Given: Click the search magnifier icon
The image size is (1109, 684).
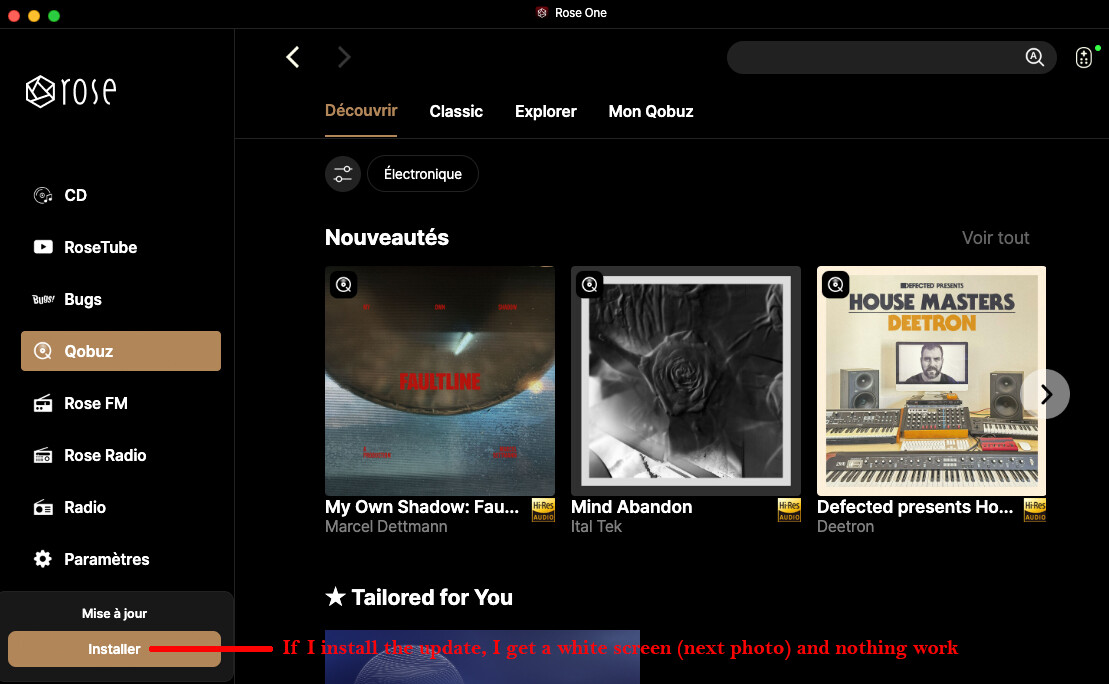Looking at the screenshot, I should tap(1035, 57).
